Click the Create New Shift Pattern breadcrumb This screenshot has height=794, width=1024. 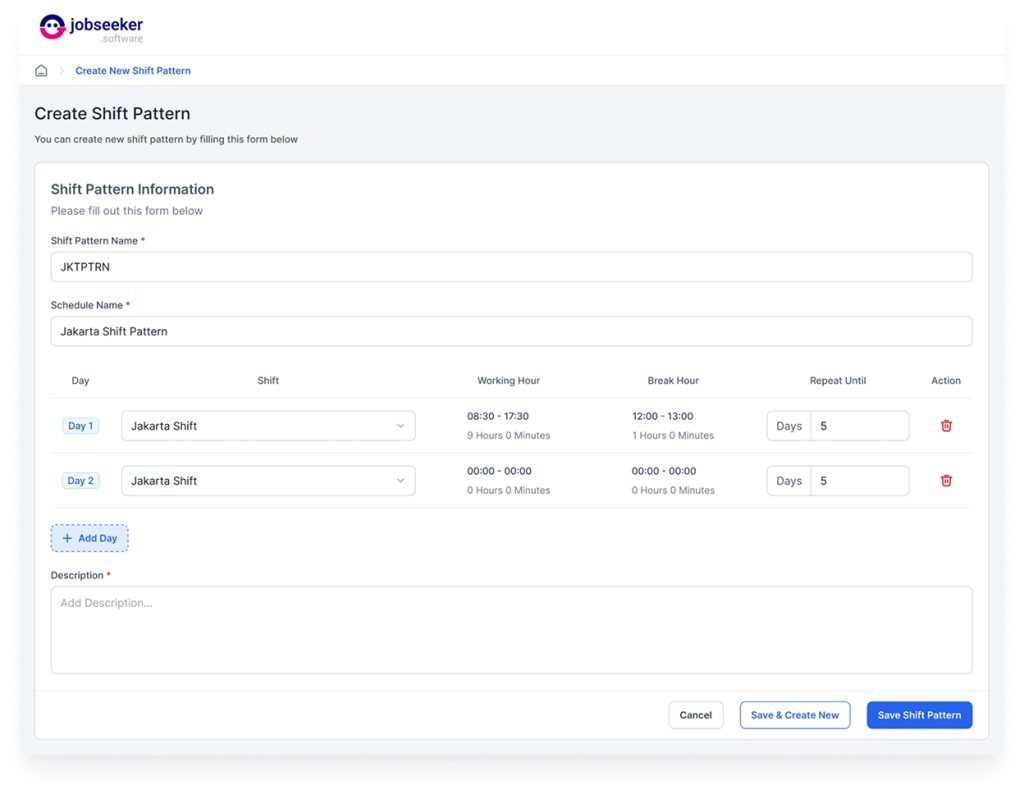pyautogui.click(x=133, y=71)
